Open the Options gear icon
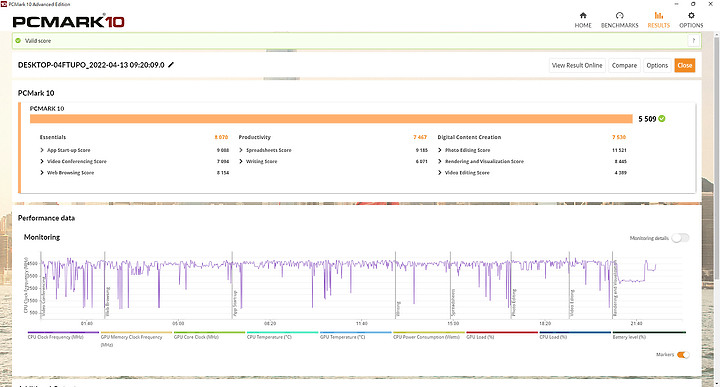 [691, 15]
